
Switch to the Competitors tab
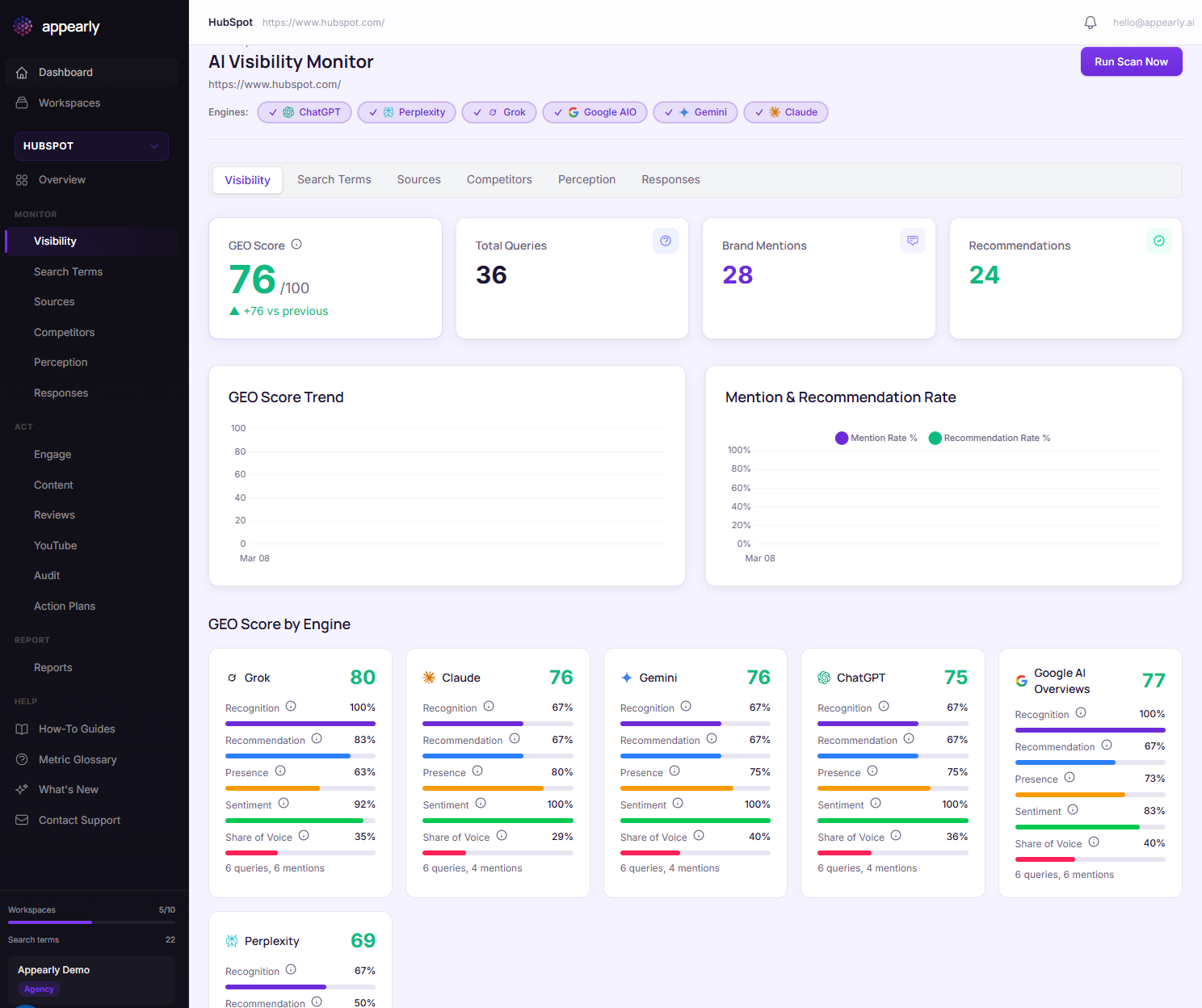tap(499, 179)
